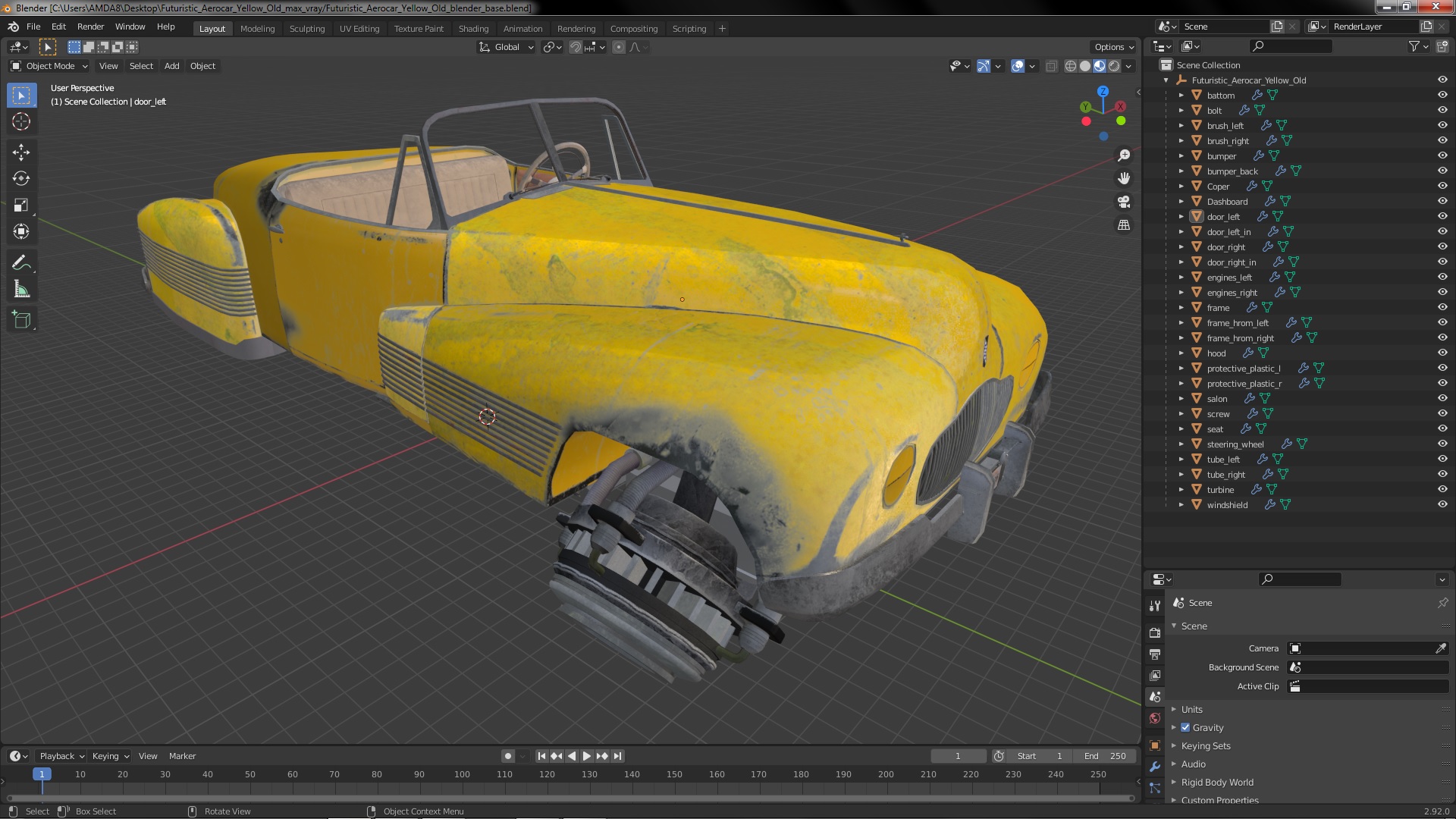
Task: Toggle X-Ray mode button
Action: (1051, 66)
